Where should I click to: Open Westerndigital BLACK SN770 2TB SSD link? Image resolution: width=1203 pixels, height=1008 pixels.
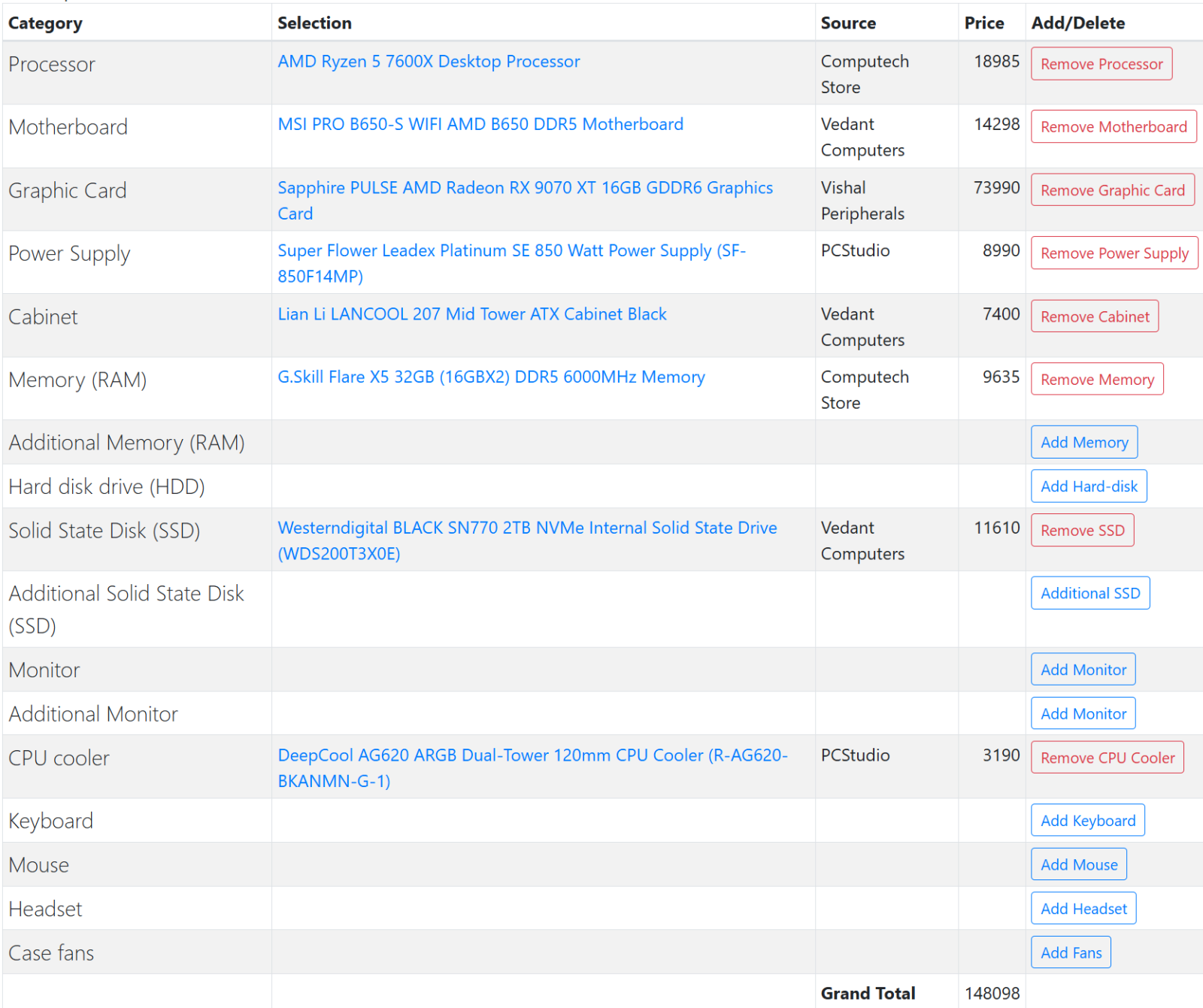tap(527, 528)
